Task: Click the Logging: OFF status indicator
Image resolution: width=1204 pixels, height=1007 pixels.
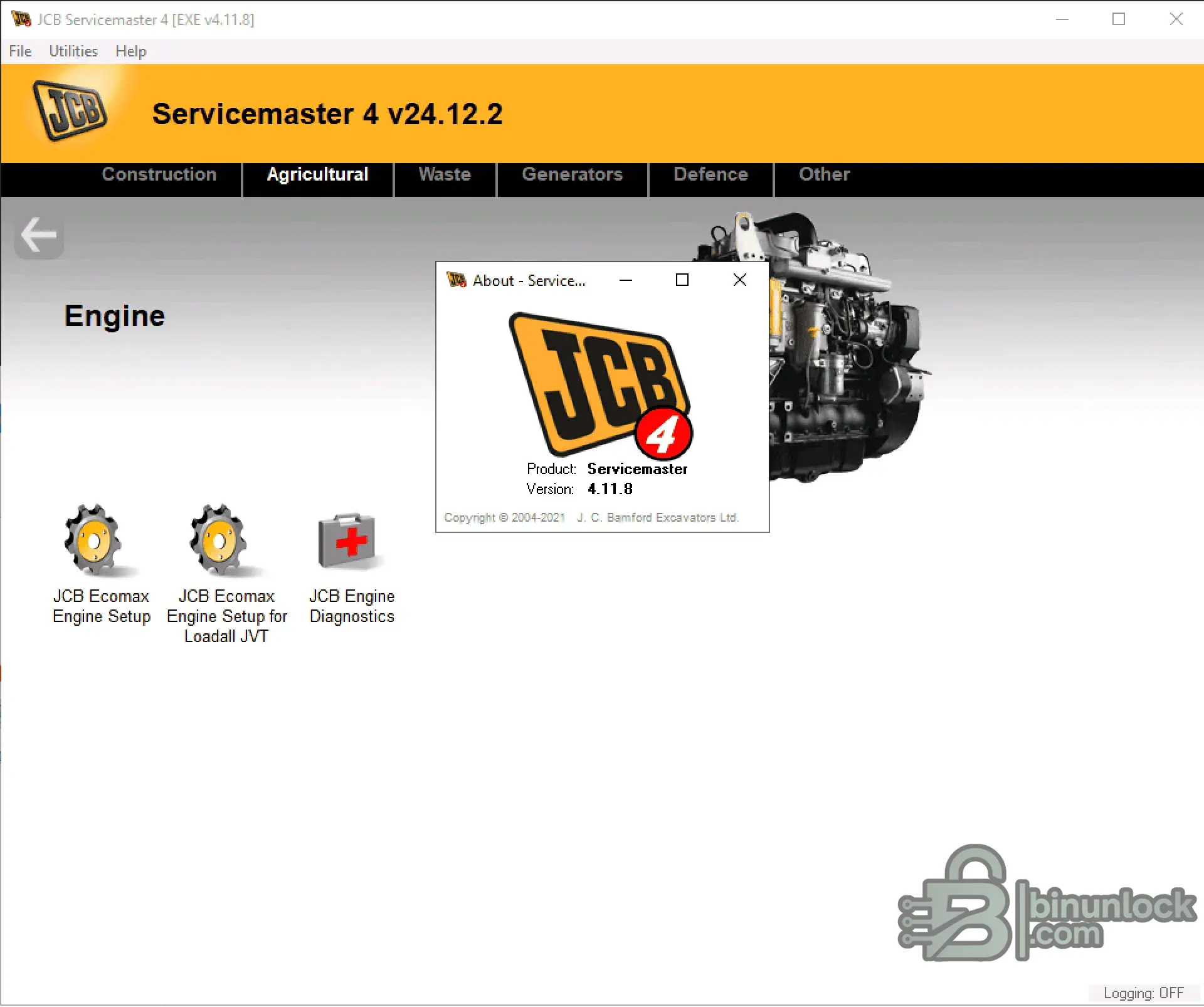Action: click(x=1143, y=993)
